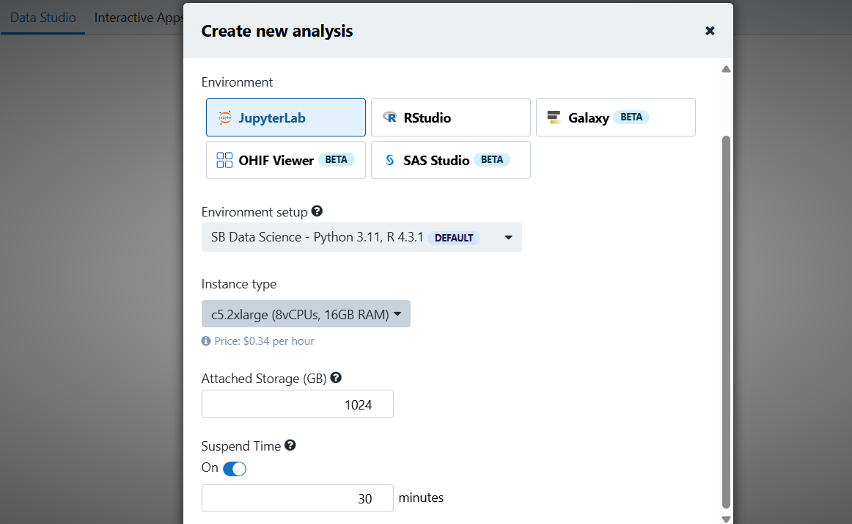
Task: Pick the OHIF Viewer environment
Action: tap(286, 160)
